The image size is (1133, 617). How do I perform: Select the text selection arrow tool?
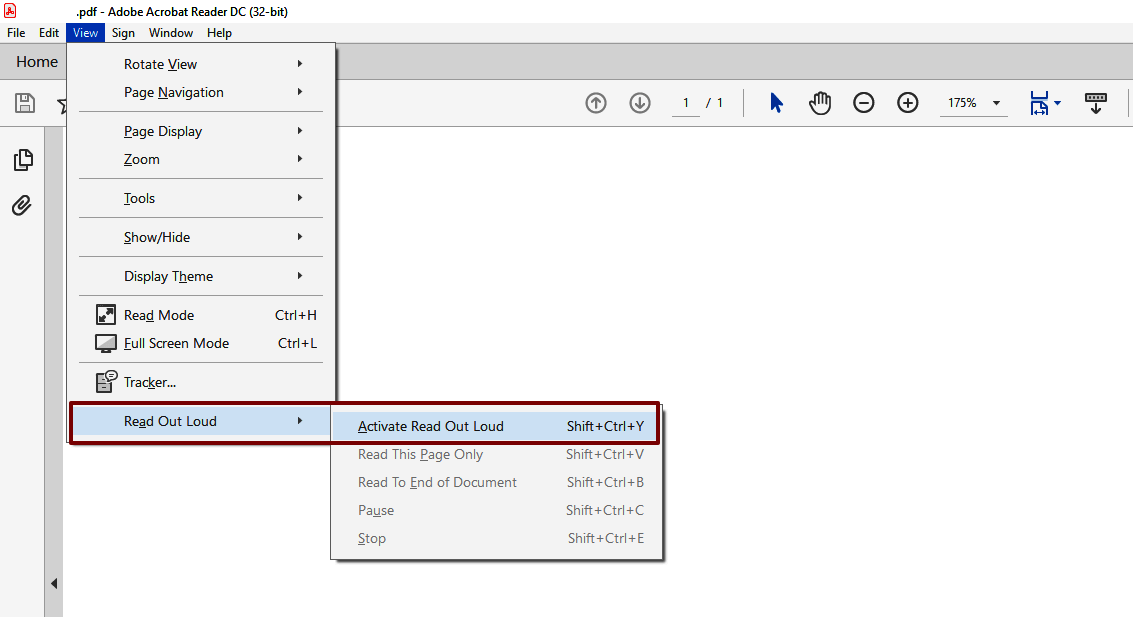coord(776,102)
